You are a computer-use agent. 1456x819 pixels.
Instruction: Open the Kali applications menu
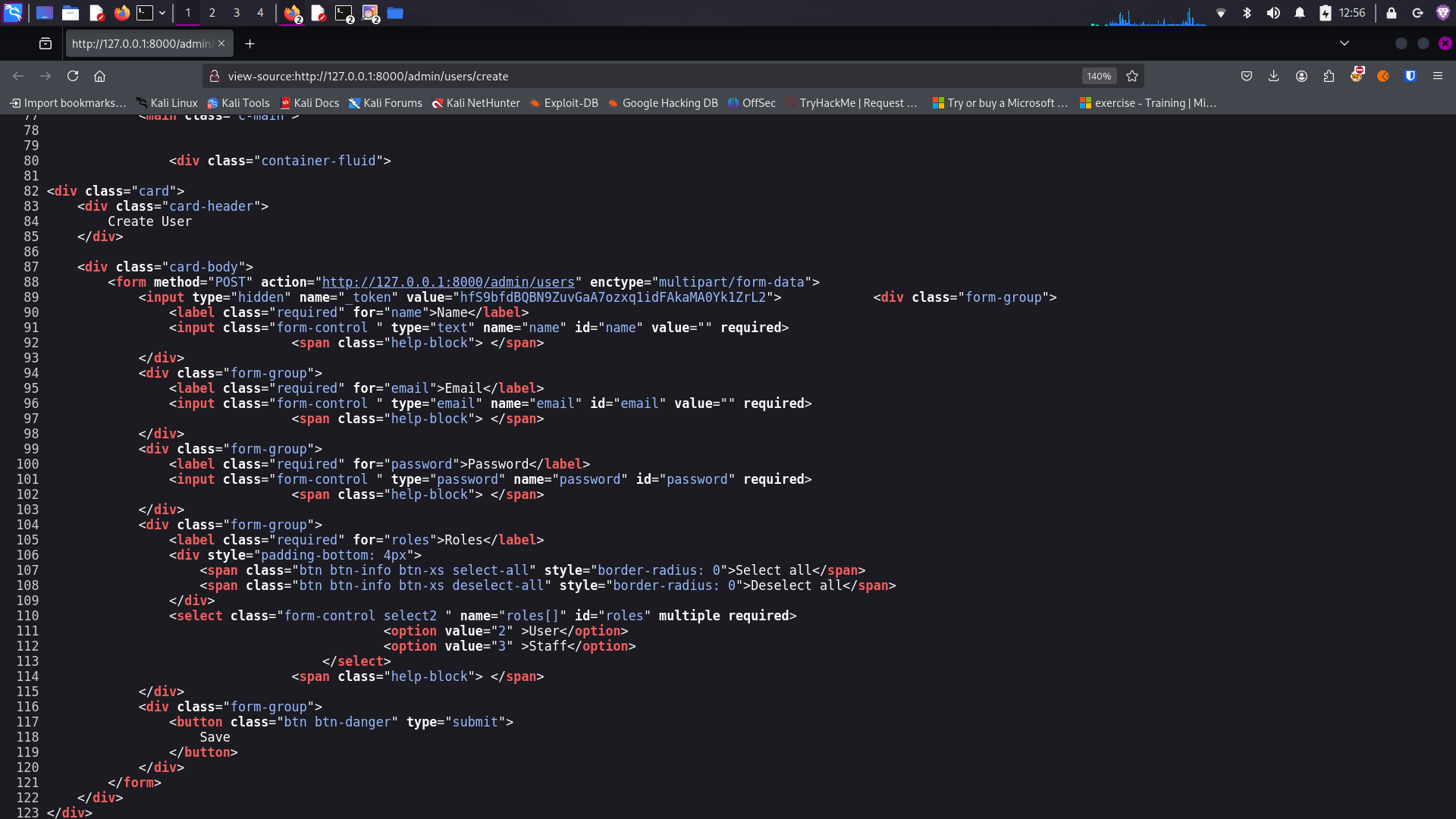pos(13,13)
